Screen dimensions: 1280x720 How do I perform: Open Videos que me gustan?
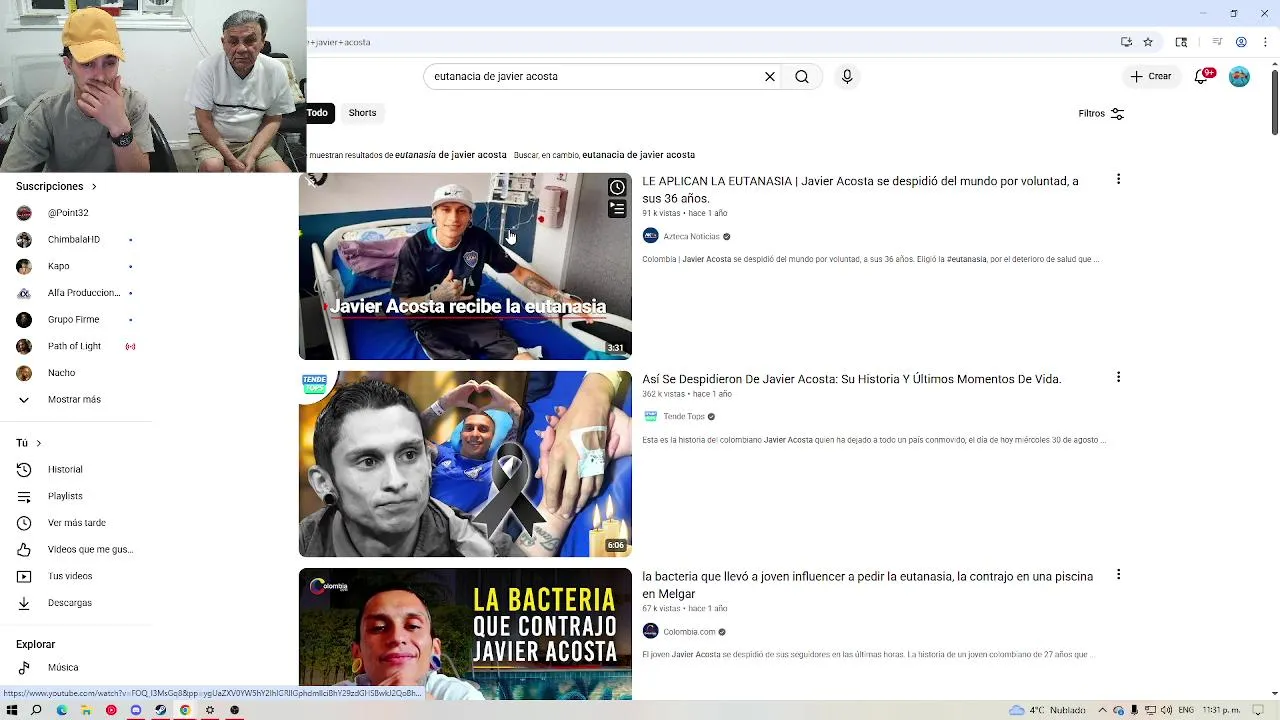click(77, 549)
